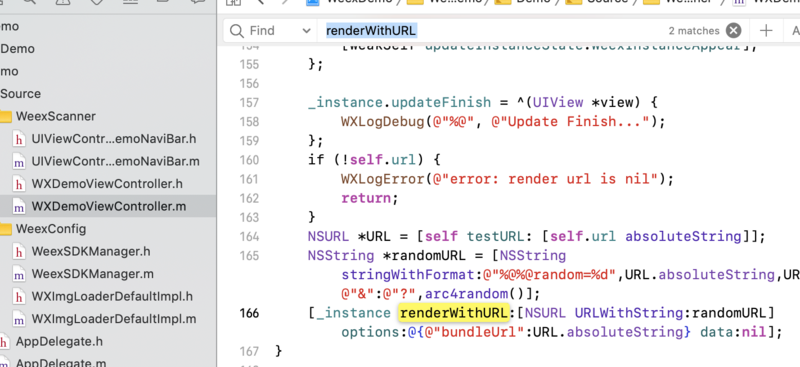Add a search option with the plus button

tap(766, 31)
